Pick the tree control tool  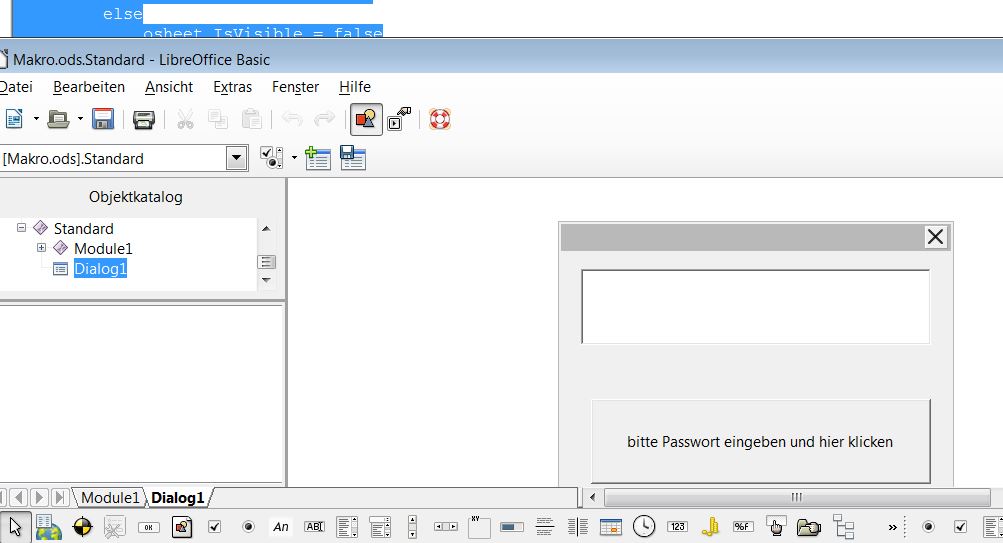point(844,527)
